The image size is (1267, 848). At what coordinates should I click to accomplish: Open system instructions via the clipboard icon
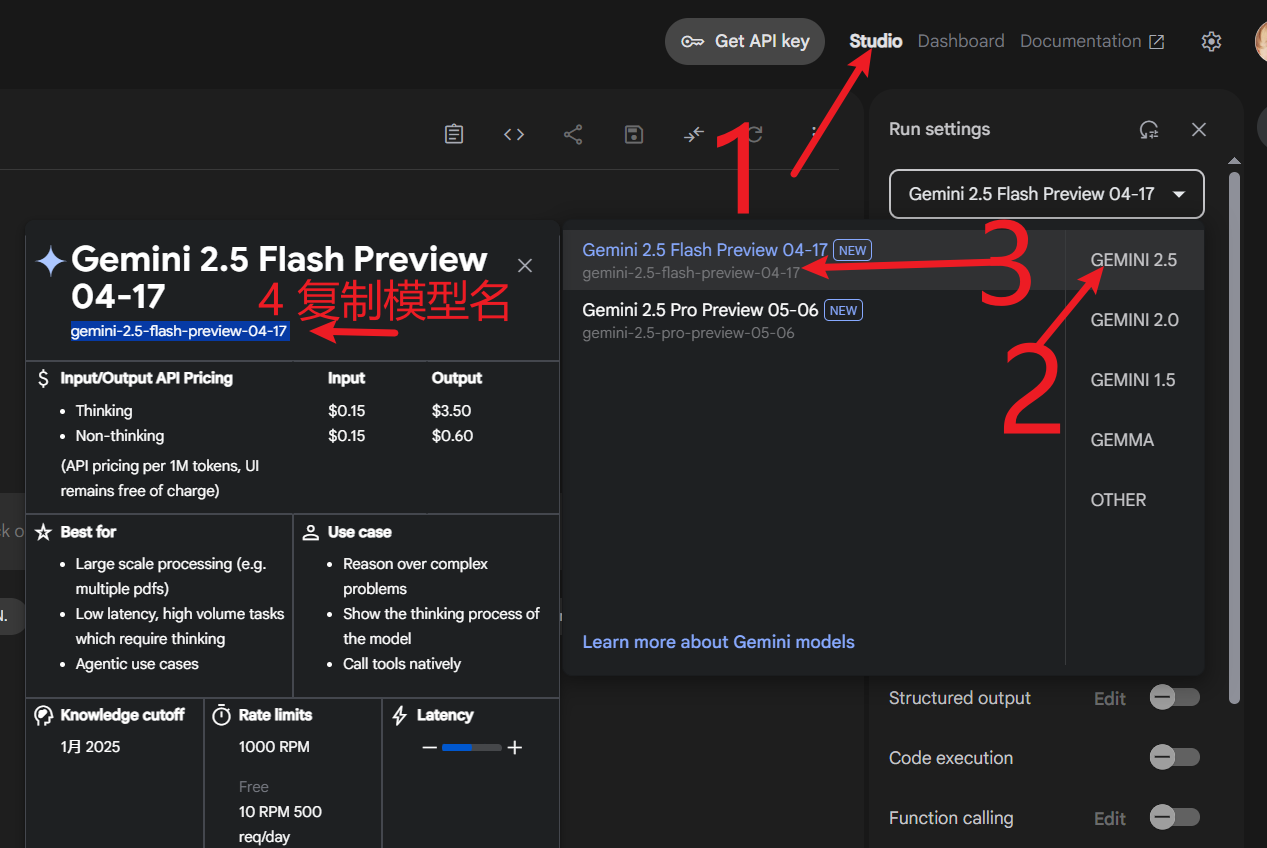[x=454, y=134]
